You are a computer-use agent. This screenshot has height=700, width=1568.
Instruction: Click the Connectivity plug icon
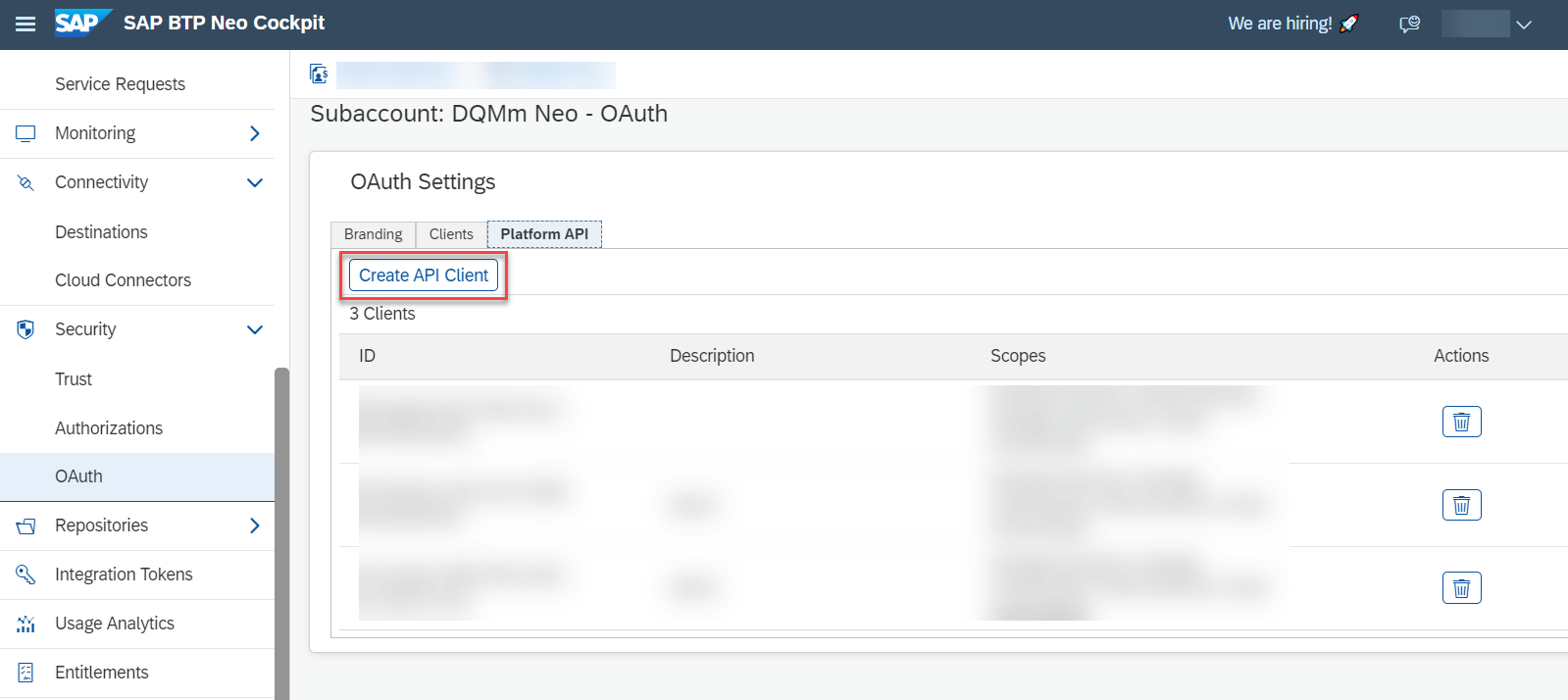25,182
